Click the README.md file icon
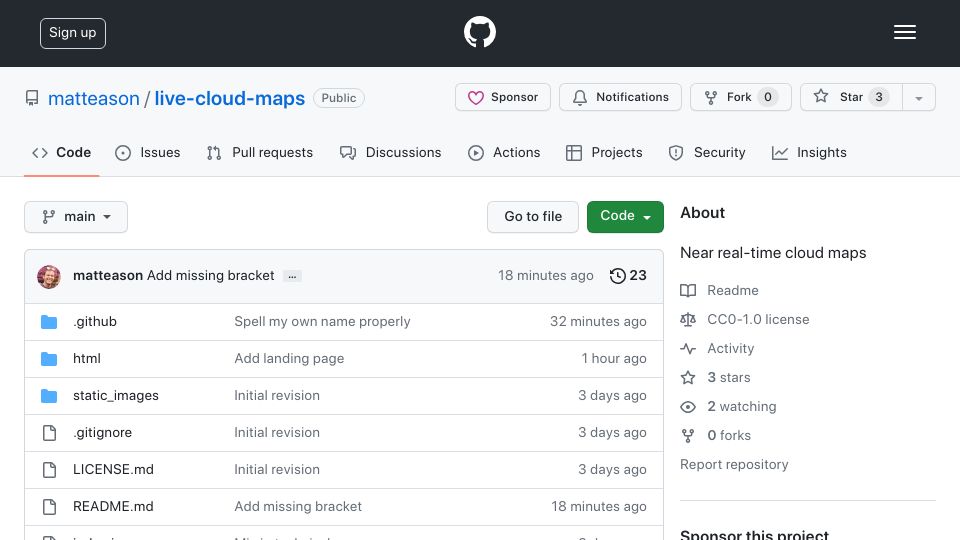 (50, 507)
